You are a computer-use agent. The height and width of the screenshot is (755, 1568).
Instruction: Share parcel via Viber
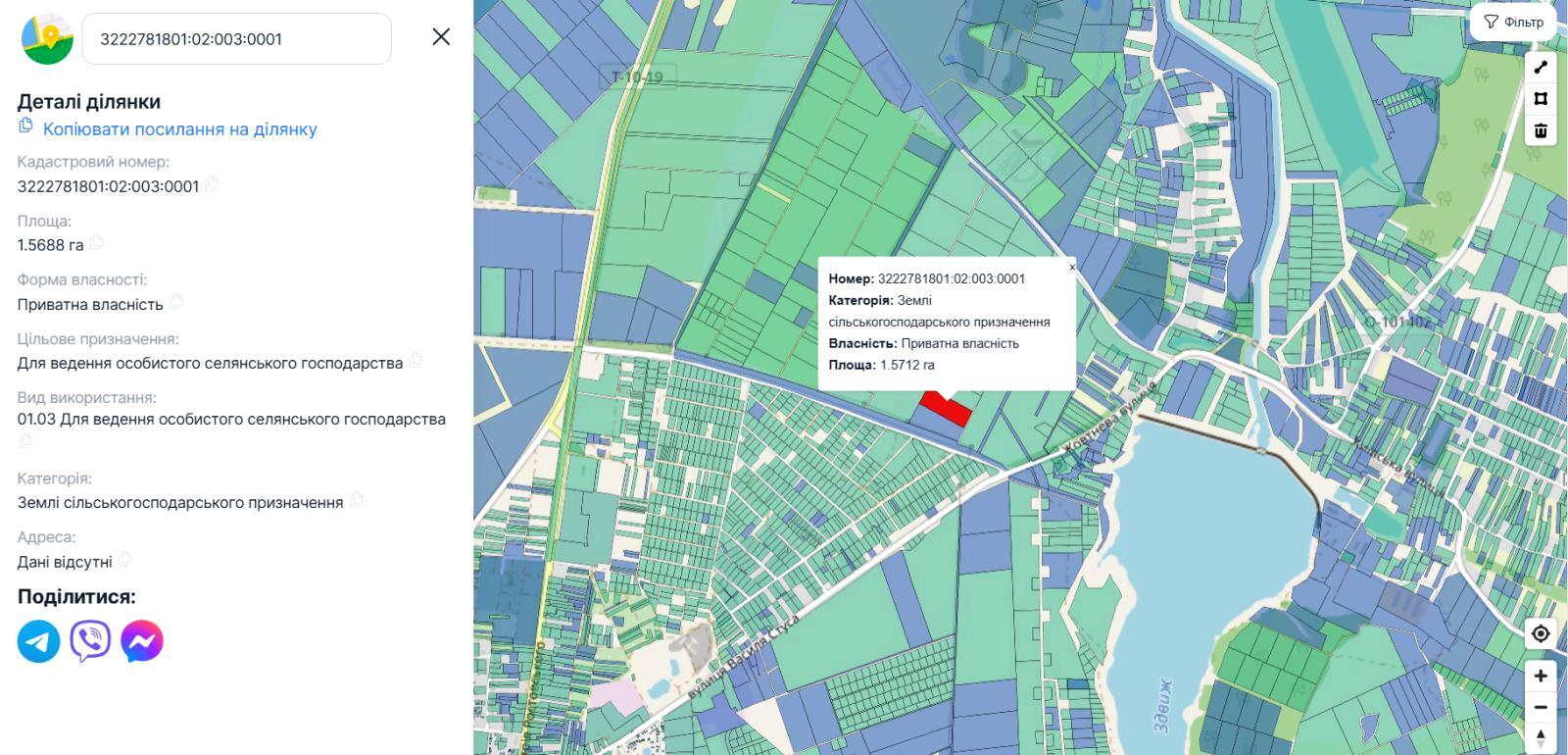point(90,641)
